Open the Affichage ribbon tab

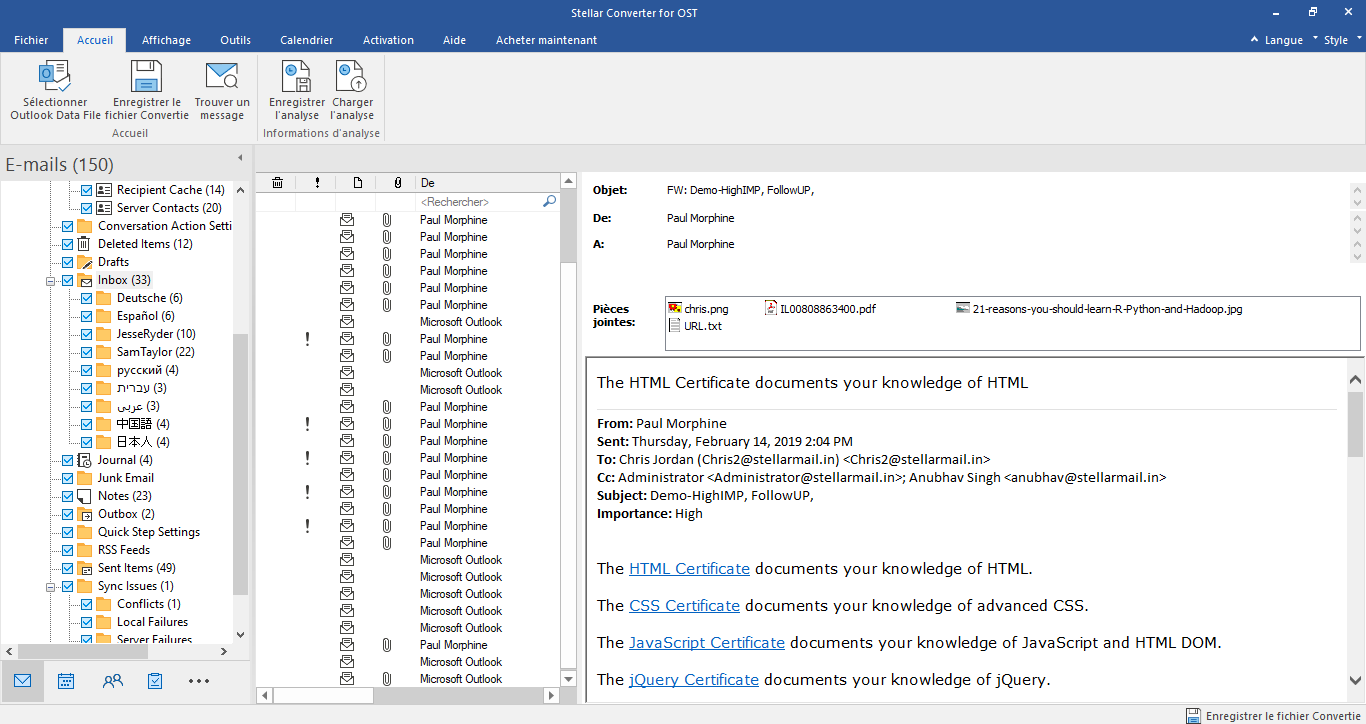[x=166, y=40]
